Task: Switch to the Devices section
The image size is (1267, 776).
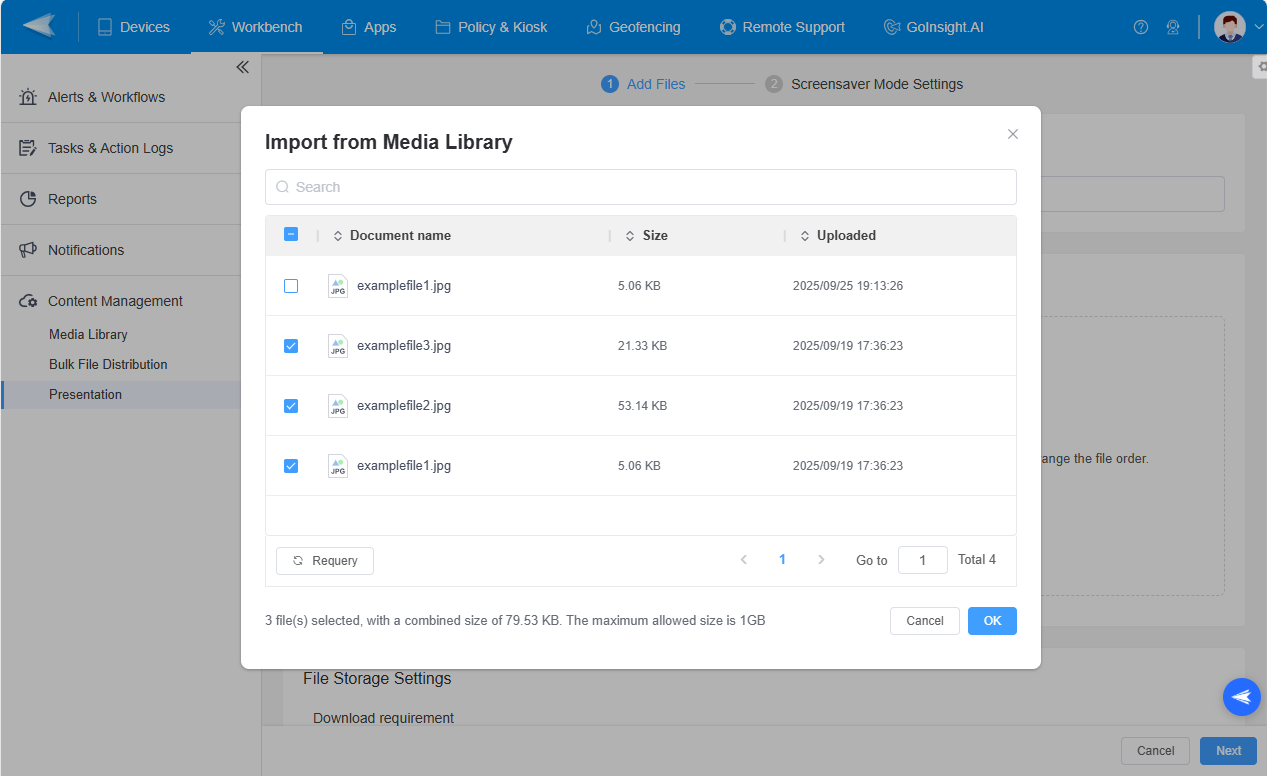Action: click(x=134, y=27)
